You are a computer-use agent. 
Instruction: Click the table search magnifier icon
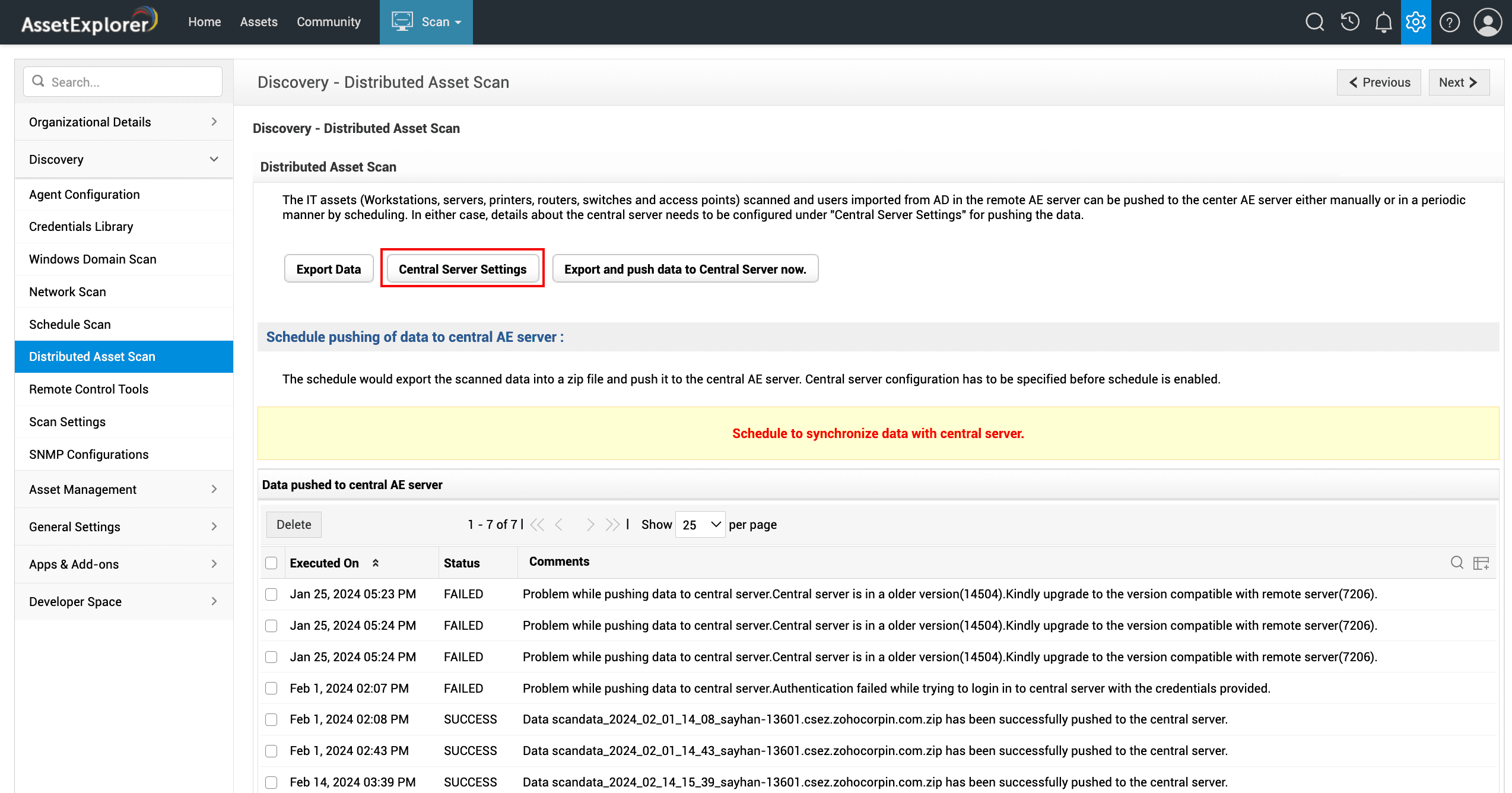[1456, 562]
